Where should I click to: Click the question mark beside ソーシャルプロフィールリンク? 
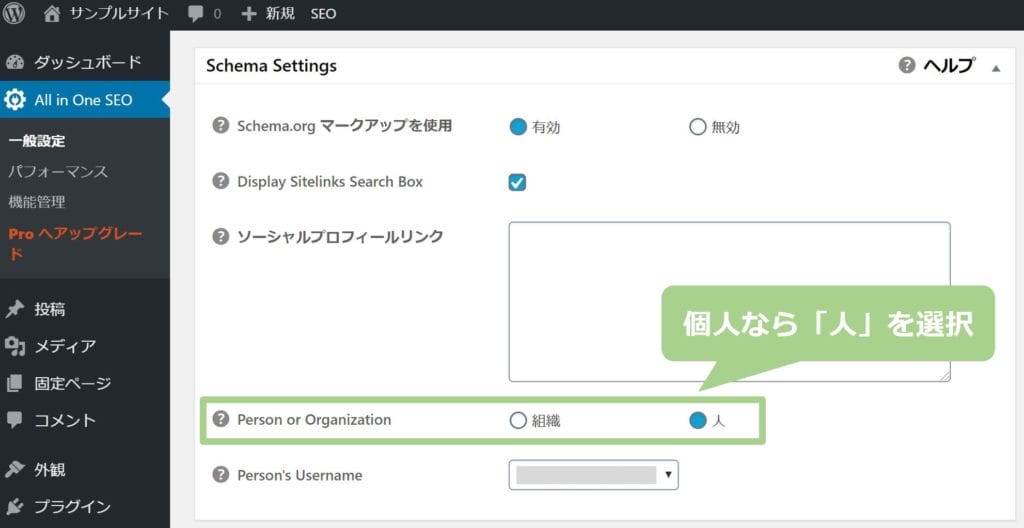(x=221, y=236)
